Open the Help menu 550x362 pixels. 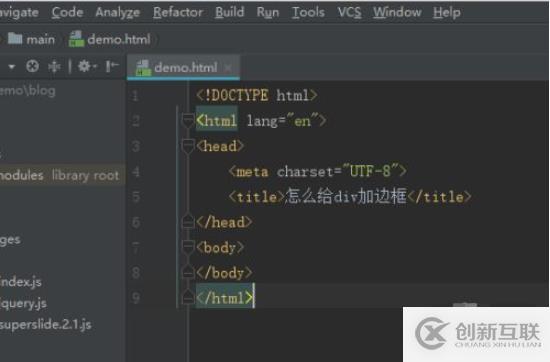click(x=447, y=12)
